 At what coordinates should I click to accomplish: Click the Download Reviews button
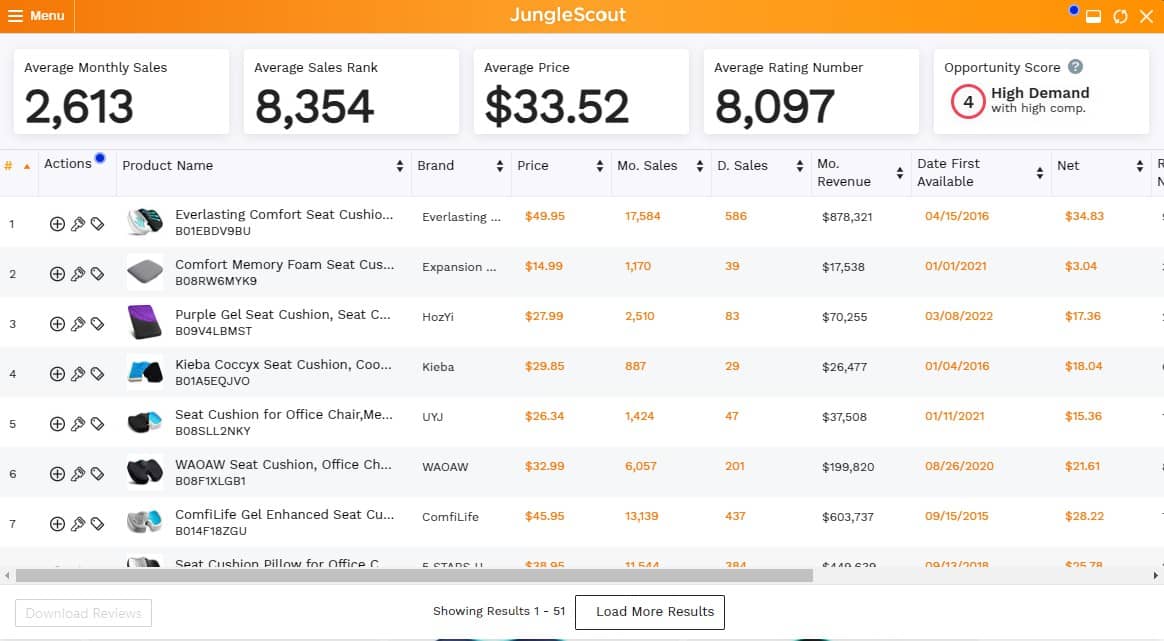click(x=82, y=612)
